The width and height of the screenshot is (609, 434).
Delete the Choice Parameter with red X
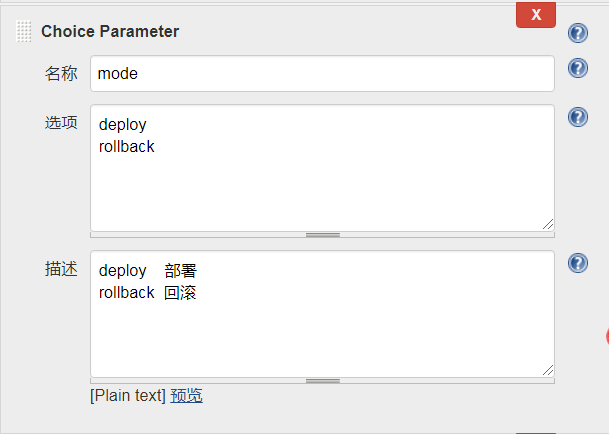(x=536, y=15)
